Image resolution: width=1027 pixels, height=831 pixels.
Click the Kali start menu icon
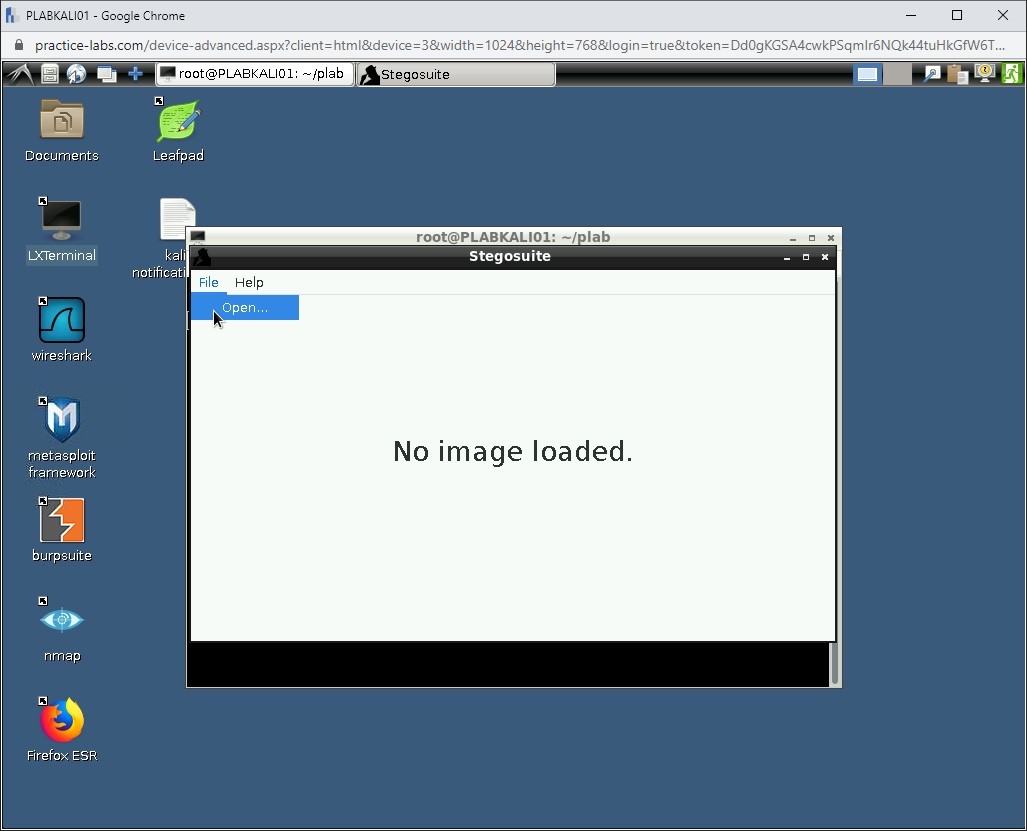[19, 74]
